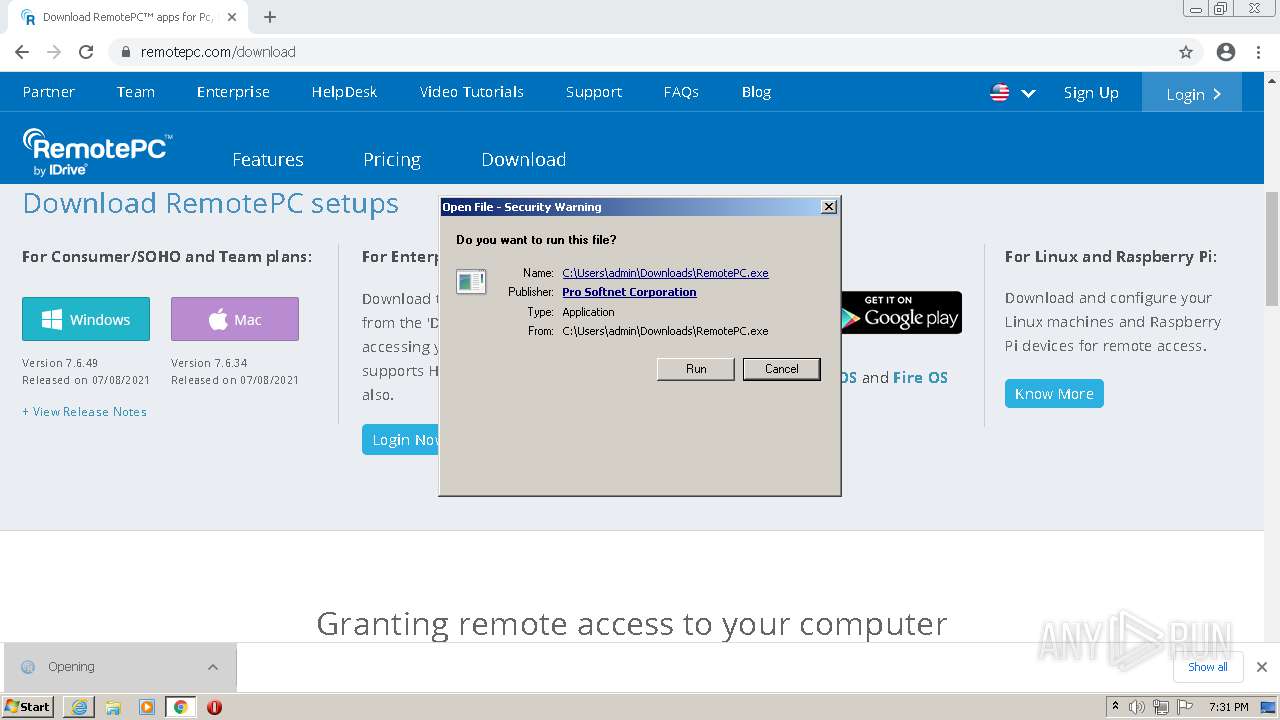Viewport: 1280px width, 720px height.
Task: Click the US flag language icon
Action: [x=999, y=92]
